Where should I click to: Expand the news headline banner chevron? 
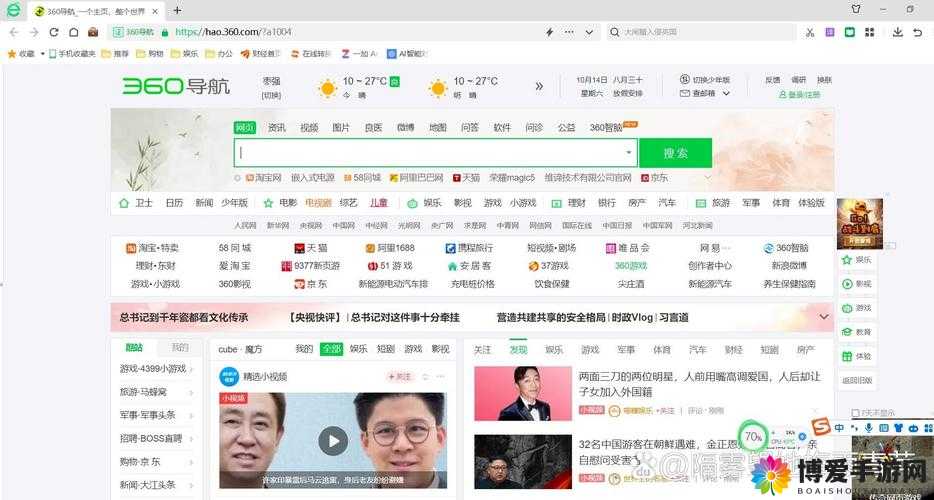tap(824, 317)
